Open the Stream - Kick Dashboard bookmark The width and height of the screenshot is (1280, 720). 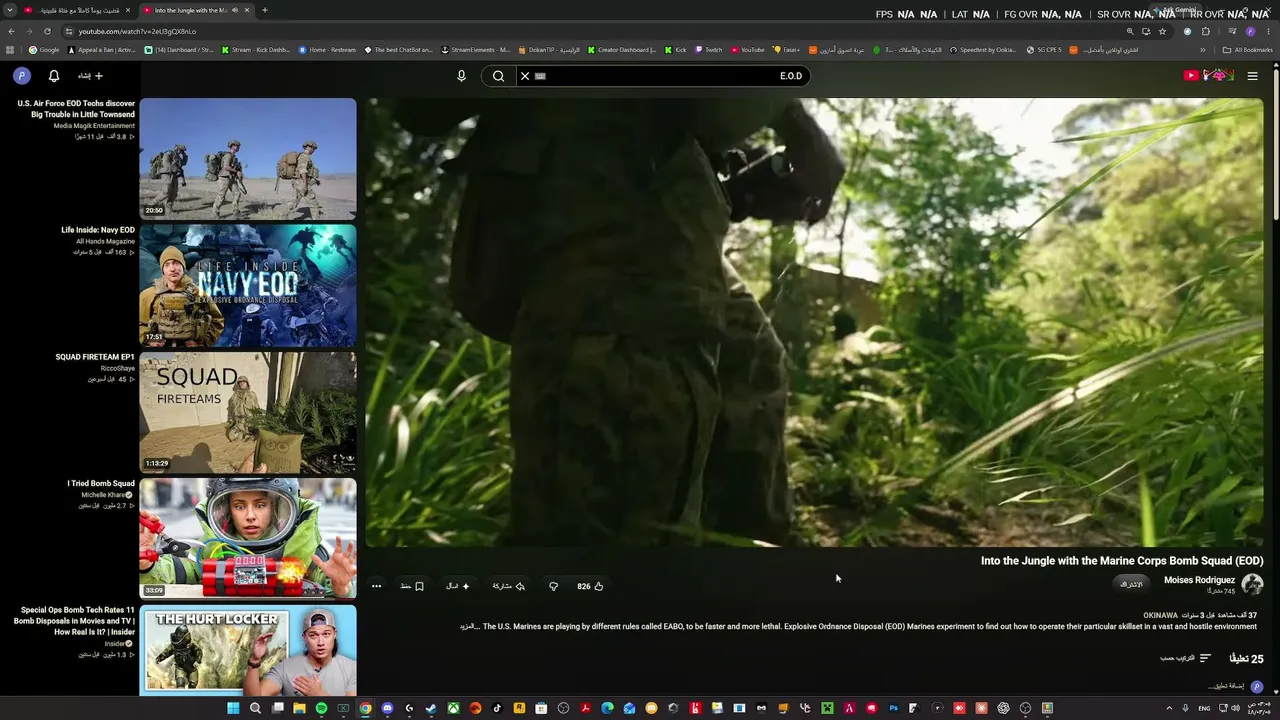coord(256,50)
